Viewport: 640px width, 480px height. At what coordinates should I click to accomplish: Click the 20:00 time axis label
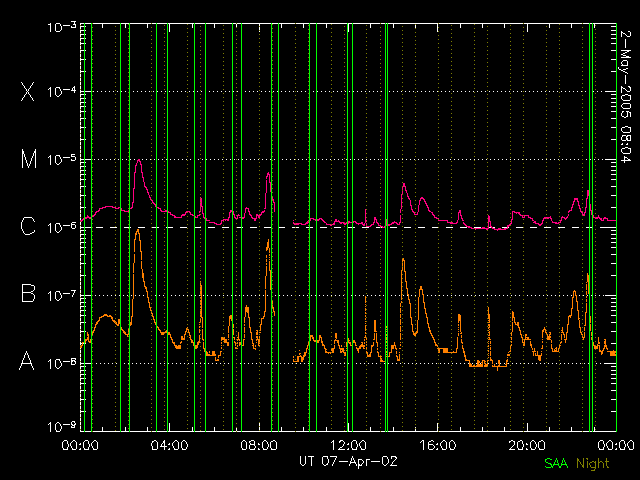(527, 445)
